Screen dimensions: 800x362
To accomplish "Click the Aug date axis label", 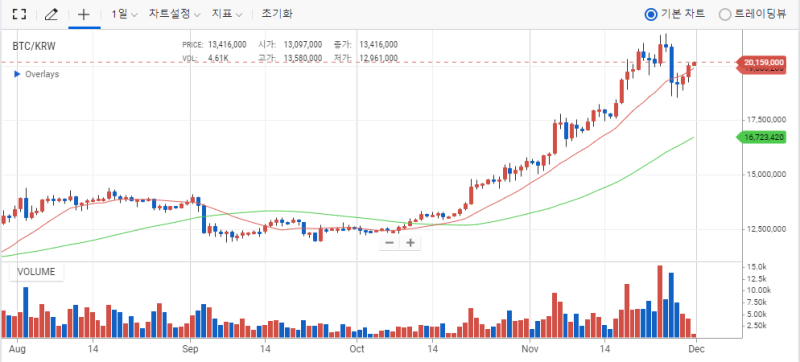I will click(x=17, y=349).
